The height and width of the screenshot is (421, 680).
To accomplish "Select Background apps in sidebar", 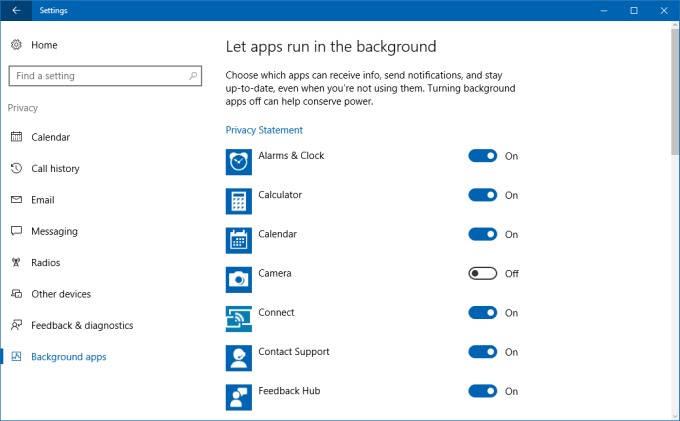I will point(69,357).
